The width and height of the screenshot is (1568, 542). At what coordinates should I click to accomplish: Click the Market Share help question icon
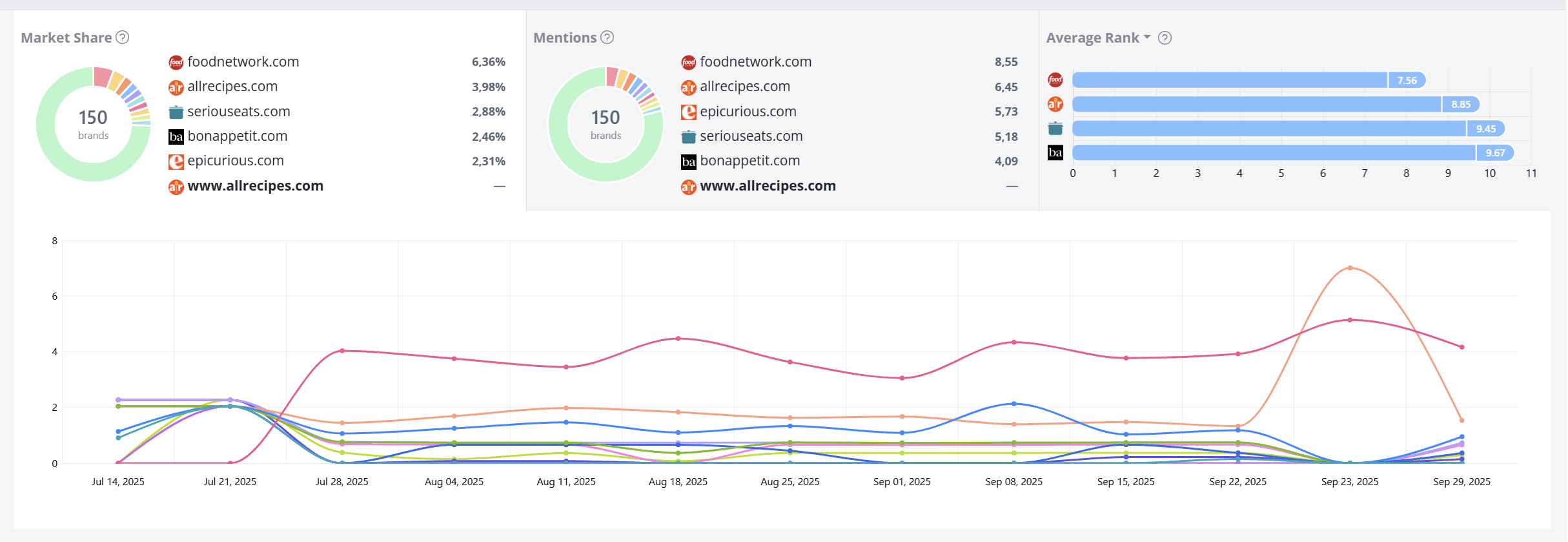tap(122, 37)
